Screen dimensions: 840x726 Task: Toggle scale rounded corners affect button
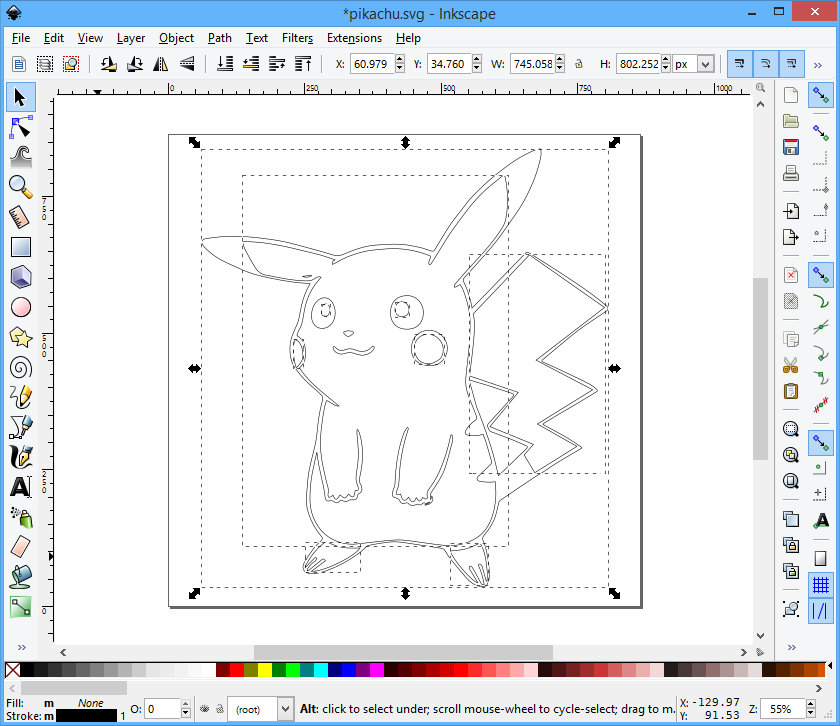click(766, 64)
